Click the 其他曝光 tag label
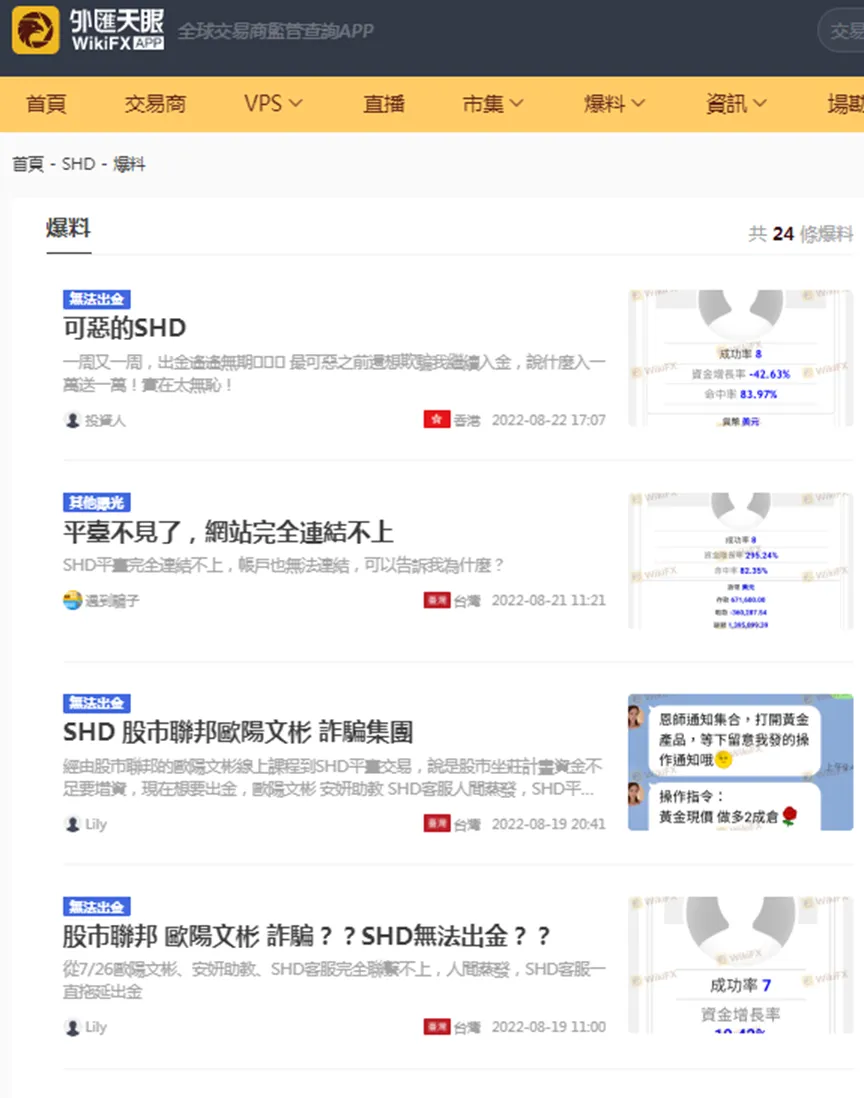Viewport: 864px width, 1098px height. (x=97, y=503)
